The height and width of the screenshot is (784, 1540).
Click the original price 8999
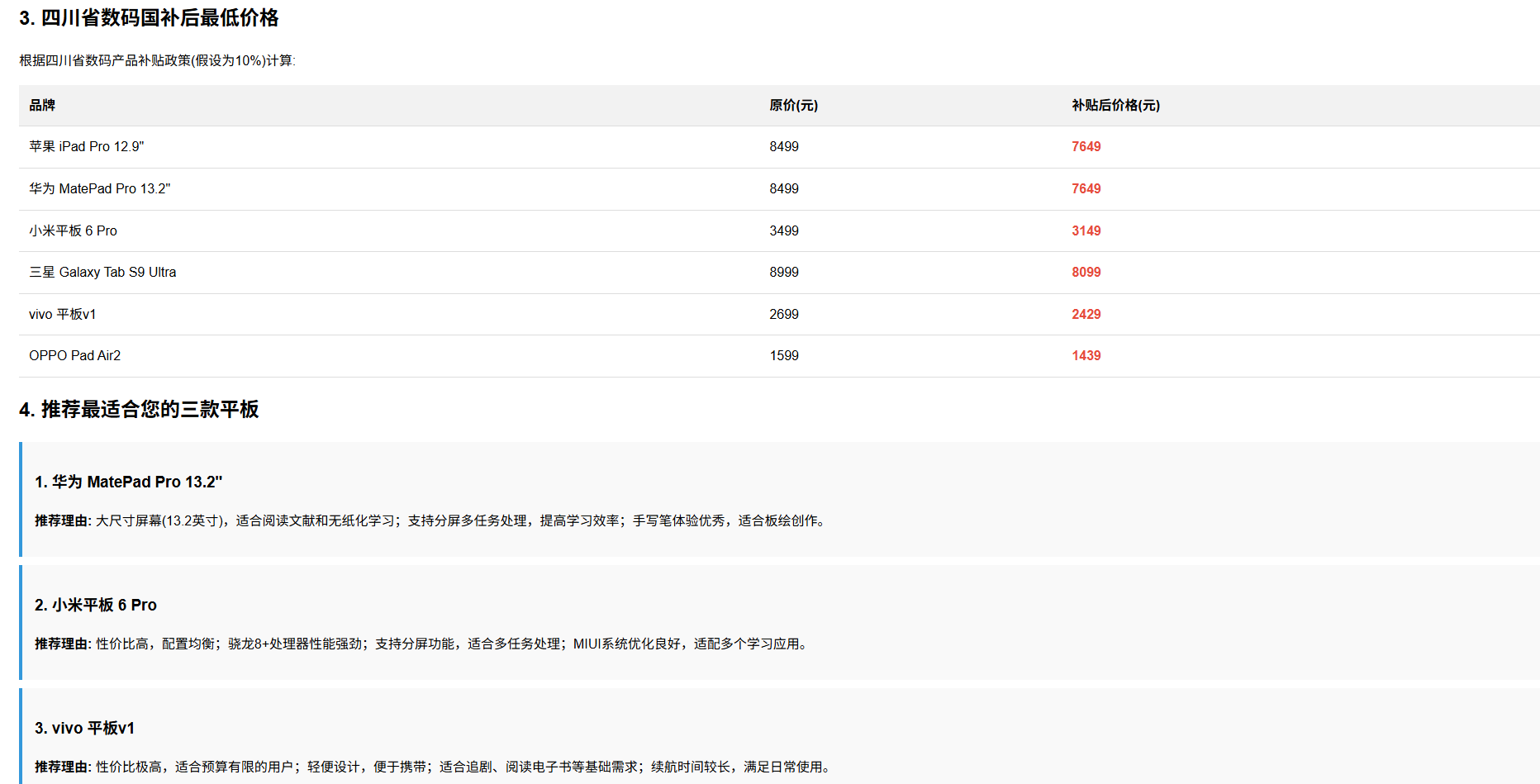coord(784,272)
